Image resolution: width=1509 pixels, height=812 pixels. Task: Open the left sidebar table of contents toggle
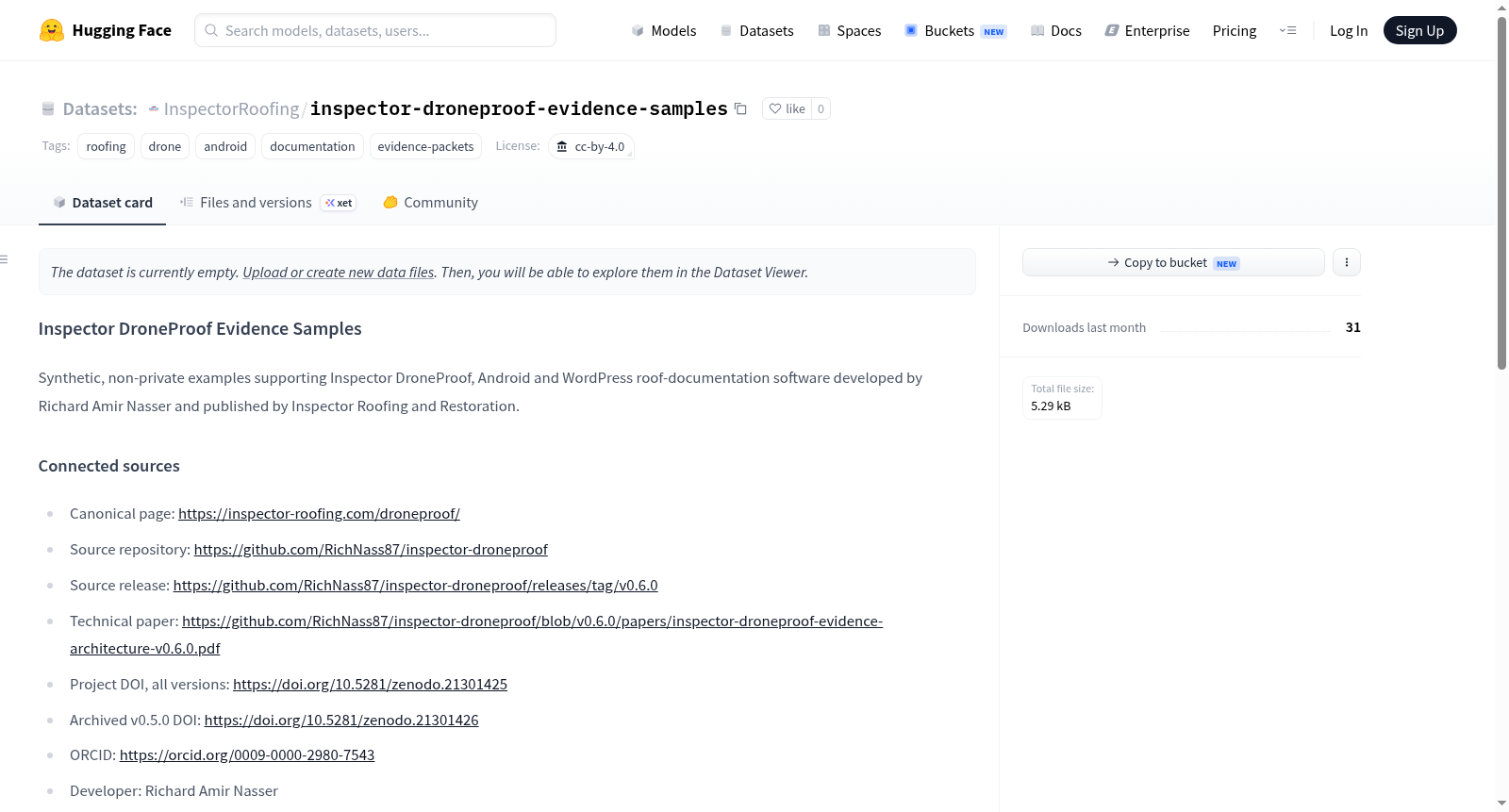(x=5, y=259)
